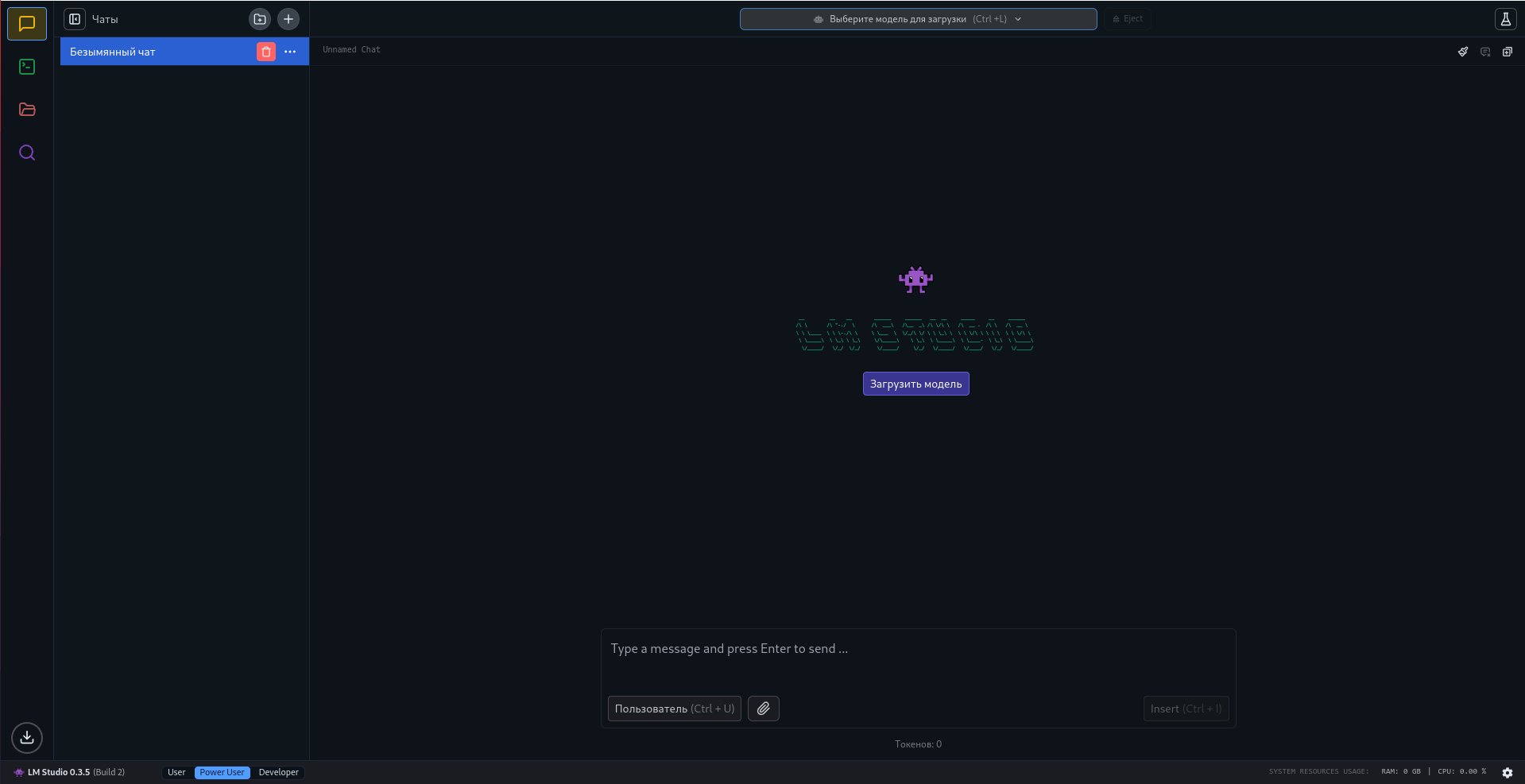Toggle the Пользователь role button
Image resolution: width=1525 pixels, height=784 pixels.
point(674,709)
